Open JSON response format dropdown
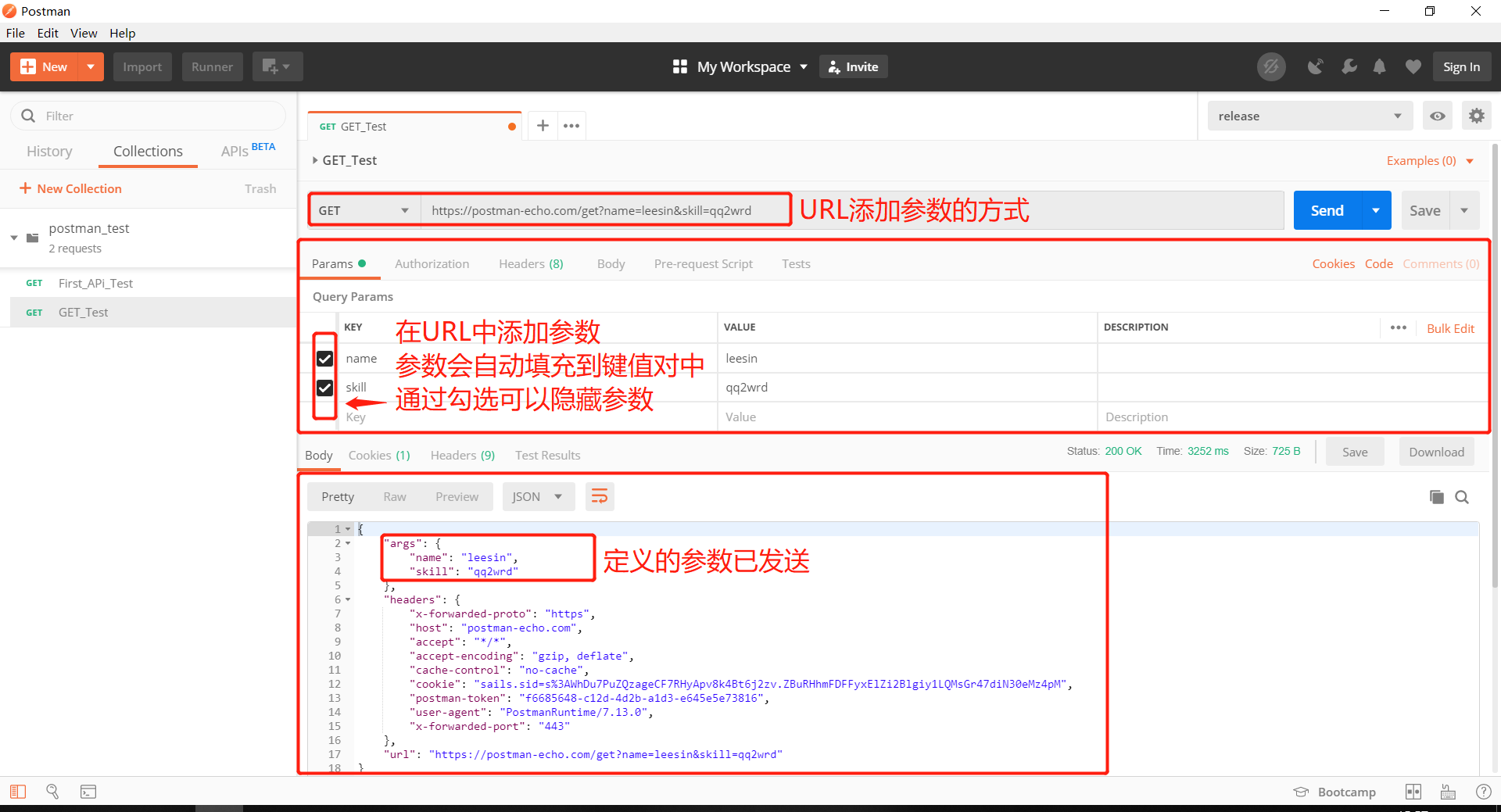Image resolution: width=1501 pixels, height=812 pixels. point(538,496)
